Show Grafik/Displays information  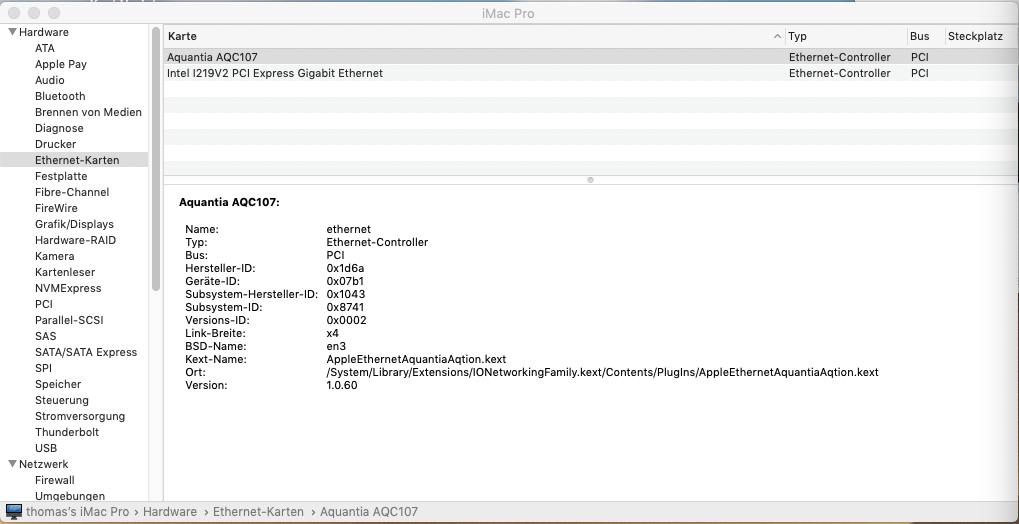[x=74, y=224]
